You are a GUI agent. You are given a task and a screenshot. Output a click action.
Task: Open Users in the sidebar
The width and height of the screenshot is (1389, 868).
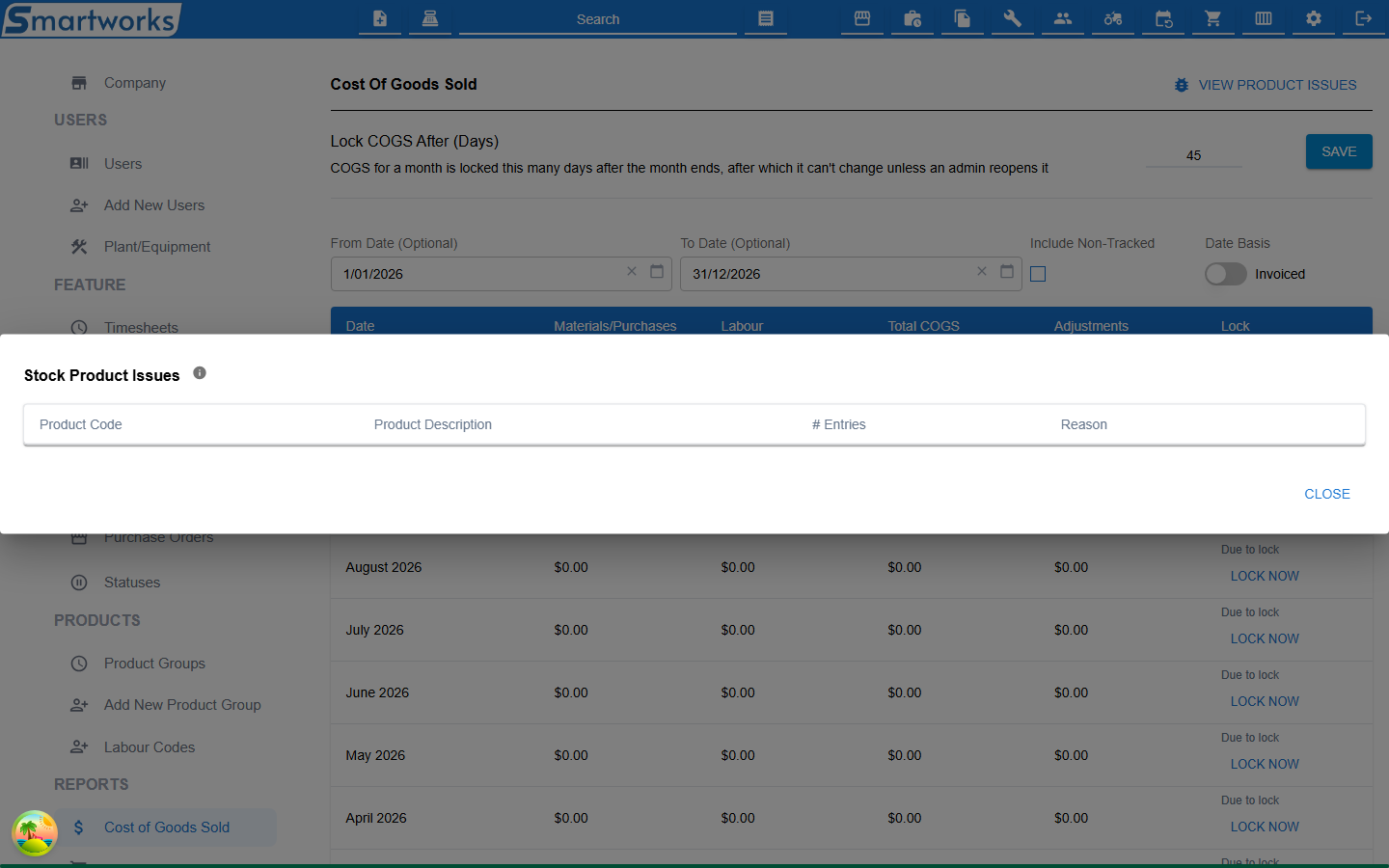[x=123, y=164]
